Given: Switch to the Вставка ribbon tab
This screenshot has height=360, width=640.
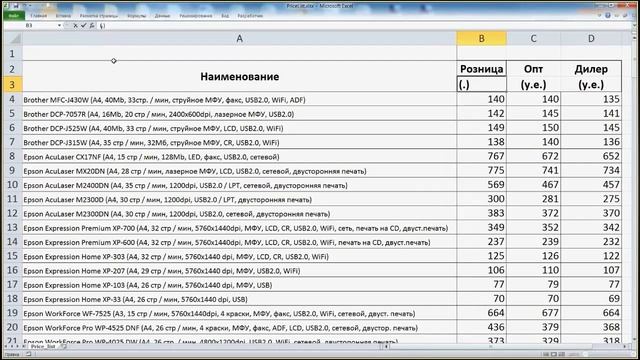Looking at the screenshot, I should click(x=63, y=16).
